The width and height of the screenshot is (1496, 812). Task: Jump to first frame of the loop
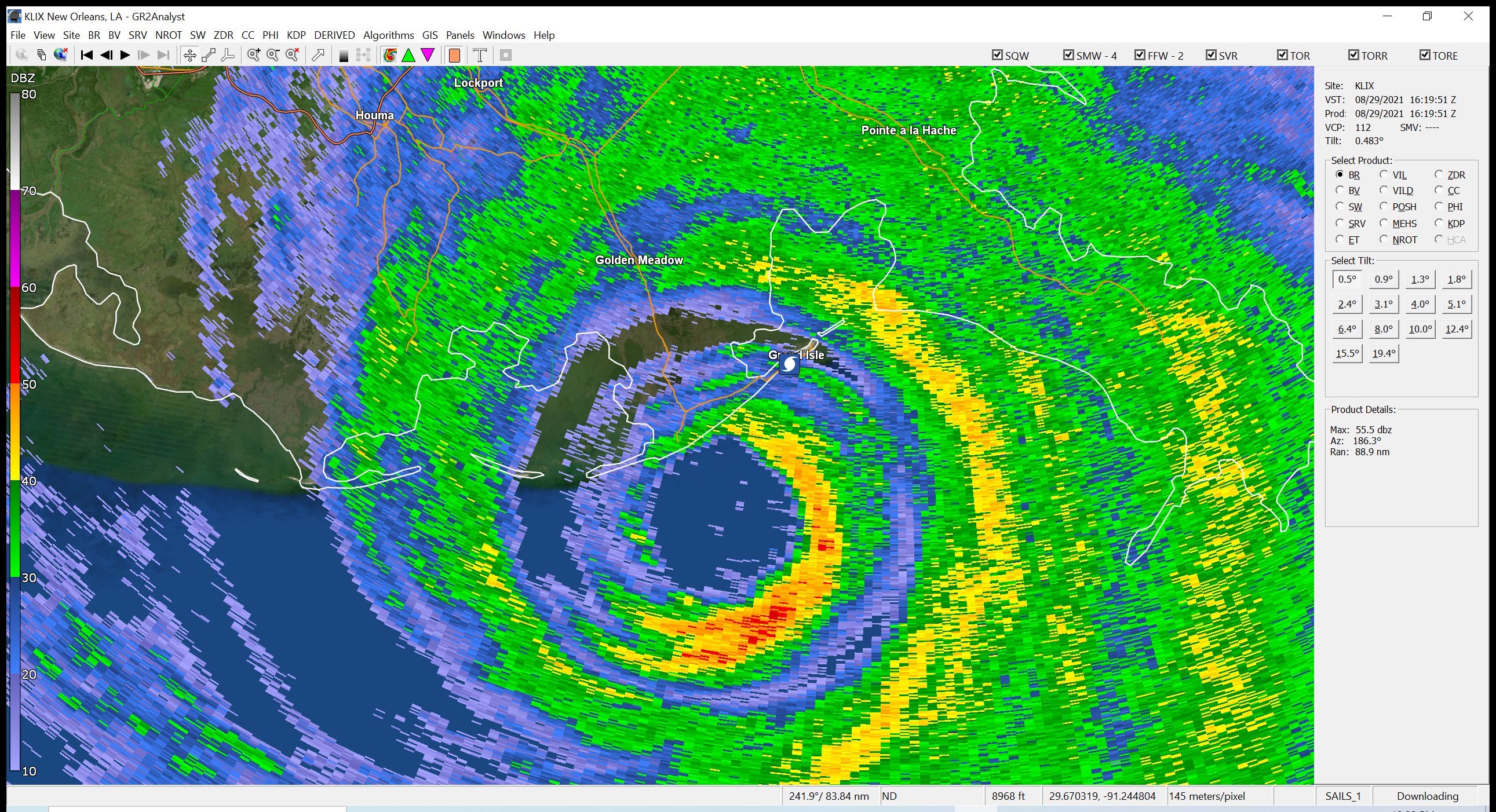pyautogui.click(x=86, y=55)
